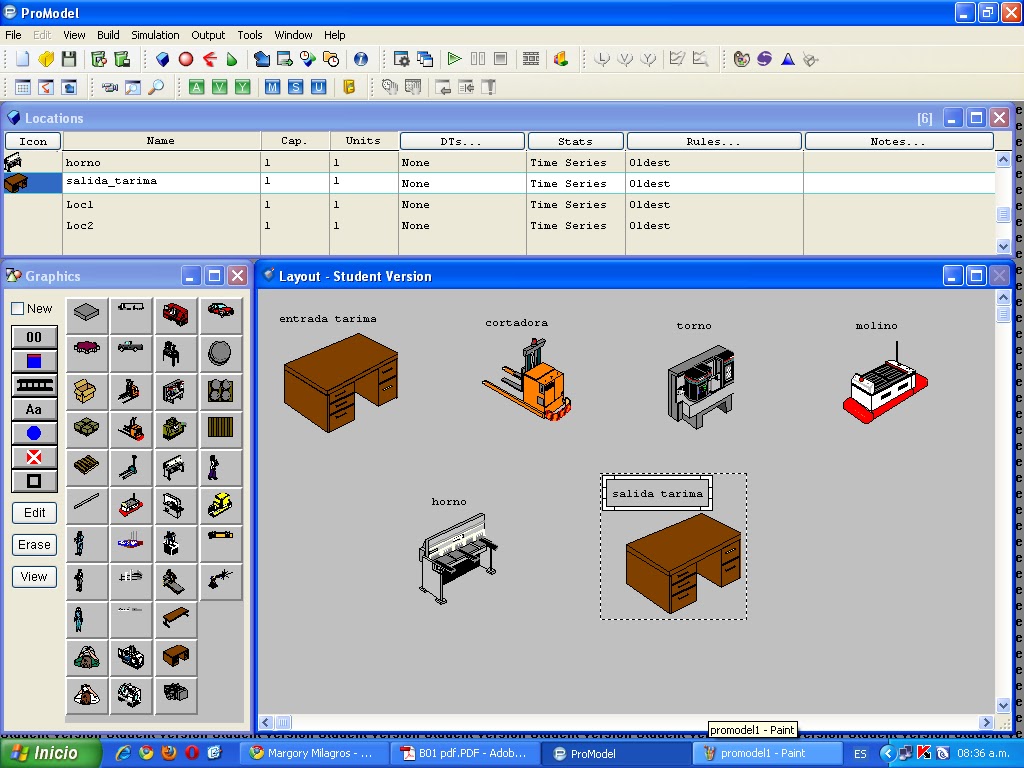Select the cardboard box graphic
The width and height of the screenshot is (1024, 768).
coord(86,392)
